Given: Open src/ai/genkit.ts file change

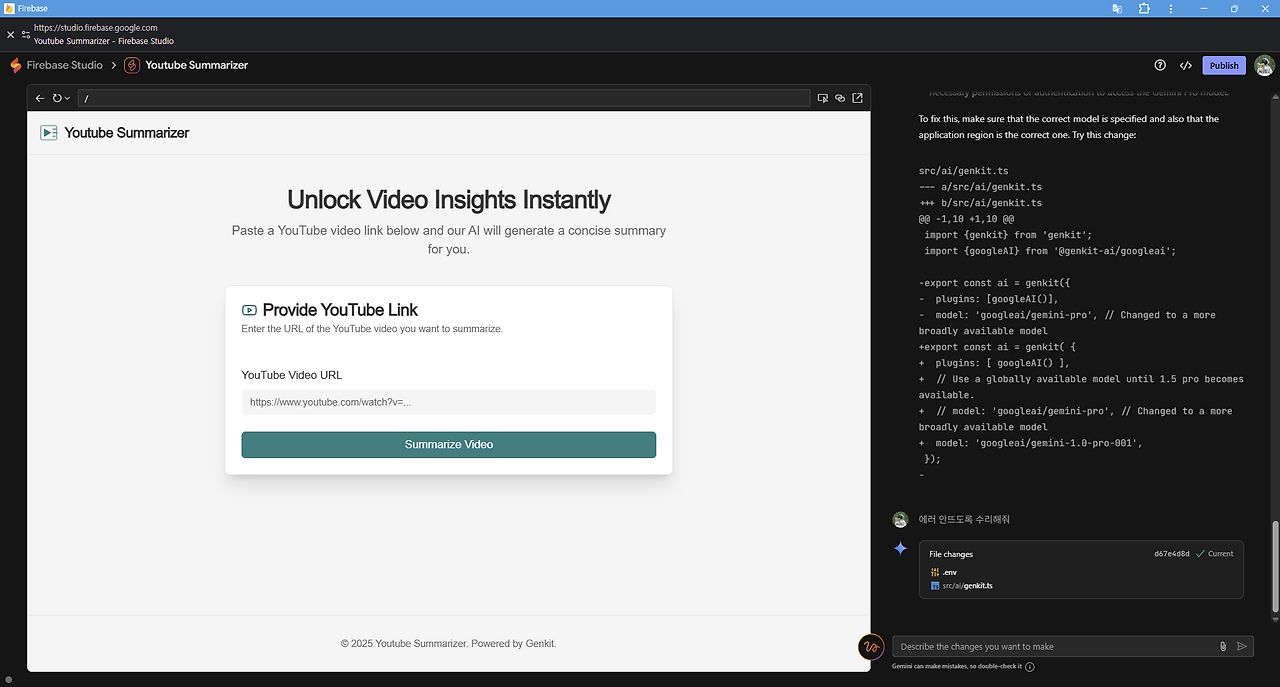Looking at the screenshot, I should 962,586.
